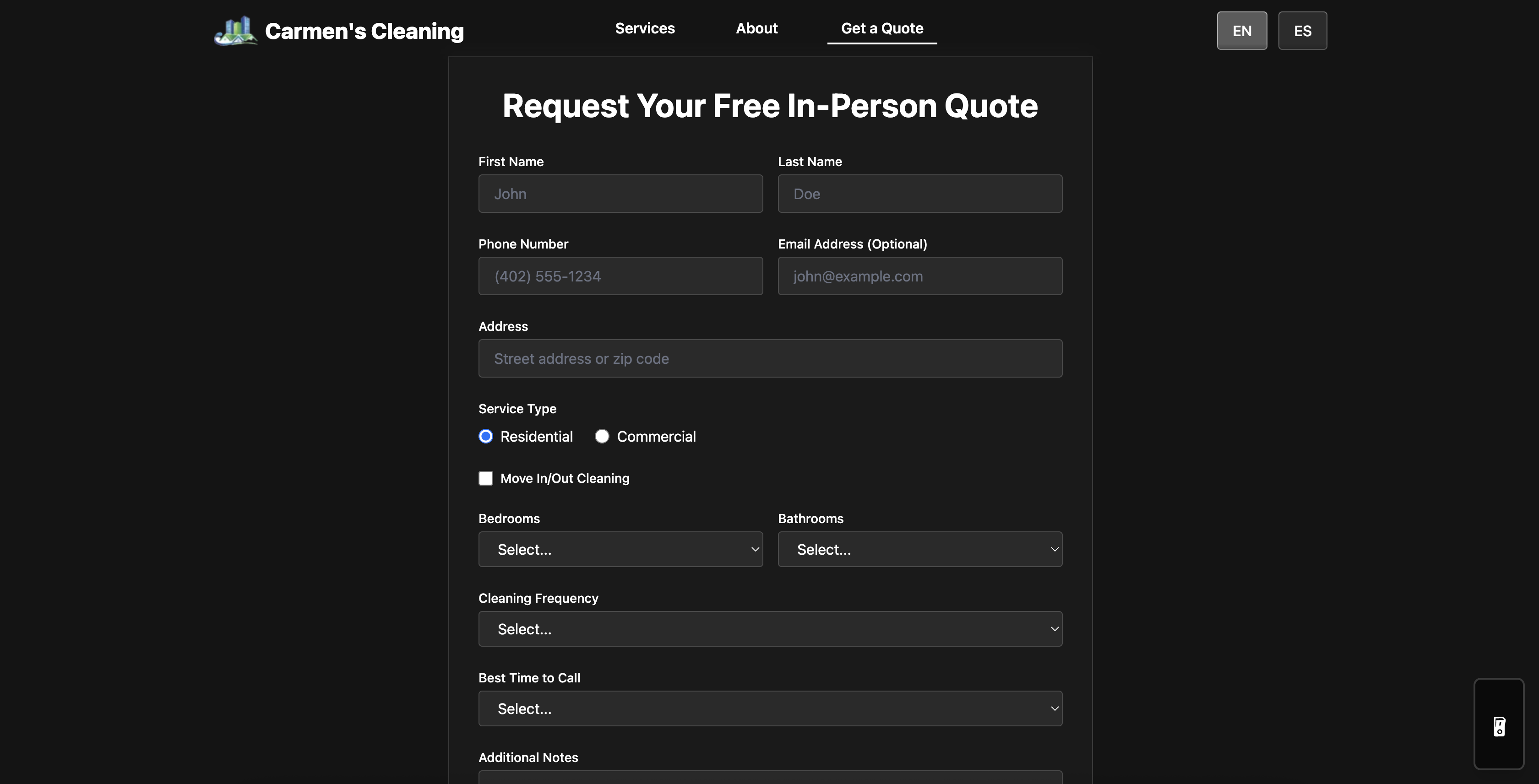Screen dimensions: 1539x784
Task: Click the street address or zip code field
Action: [770, 358]
